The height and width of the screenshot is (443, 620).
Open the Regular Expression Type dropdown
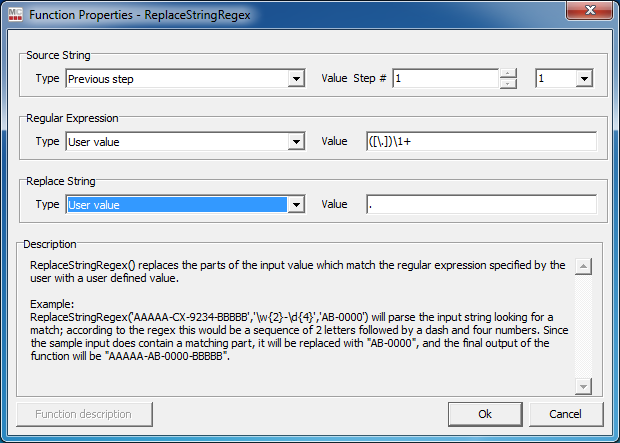coord(296,142)
